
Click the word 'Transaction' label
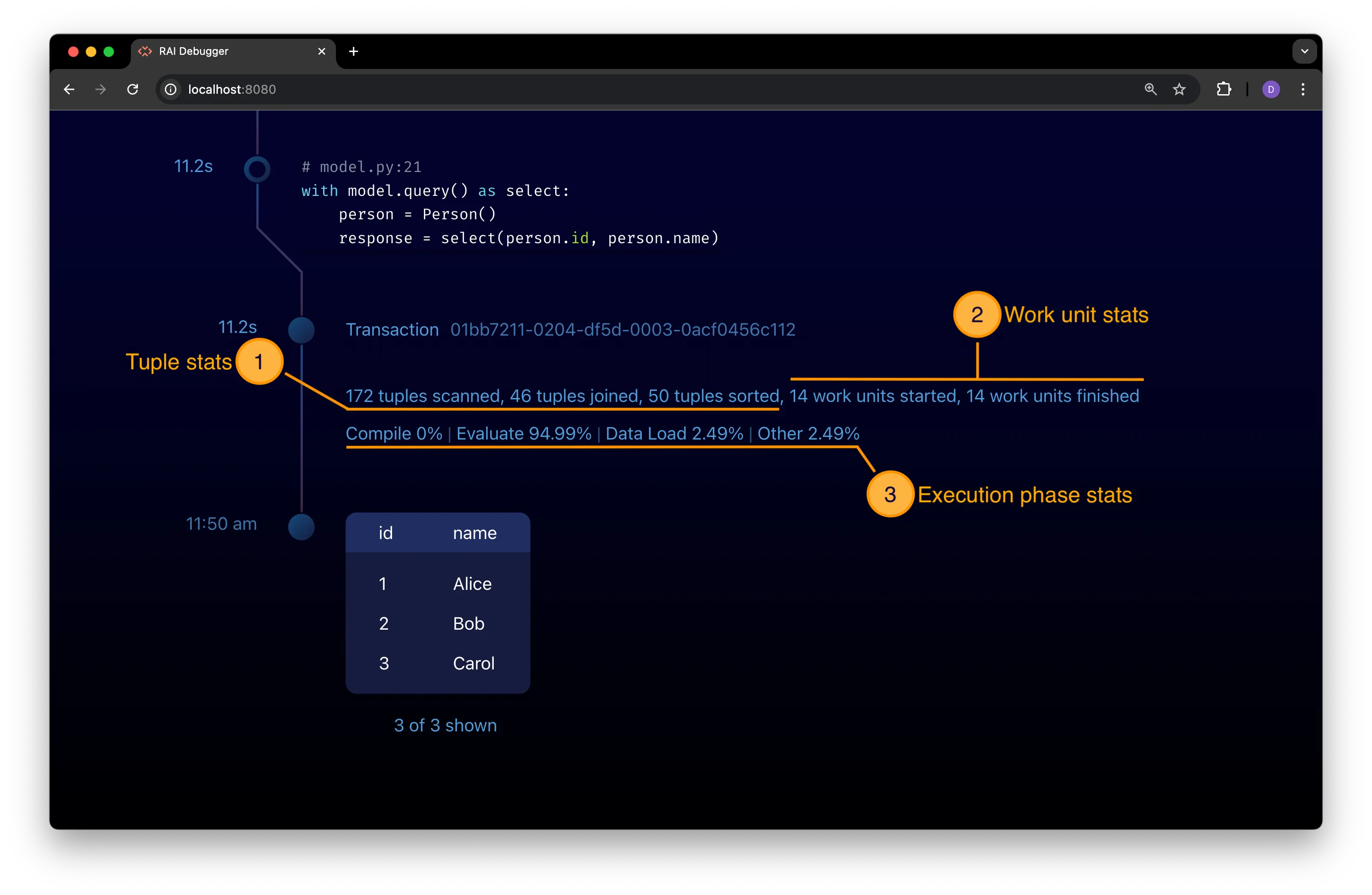(x=392, y=329)
